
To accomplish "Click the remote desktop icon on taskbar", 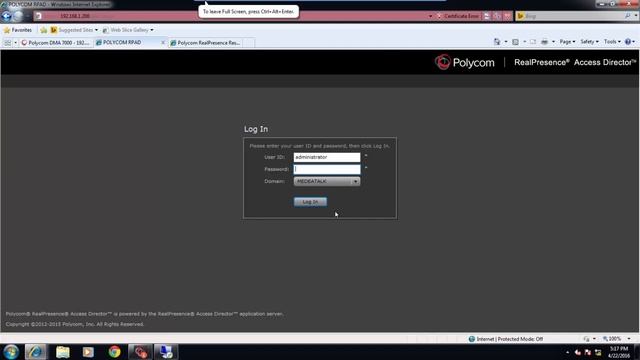I will click(166, 352).
